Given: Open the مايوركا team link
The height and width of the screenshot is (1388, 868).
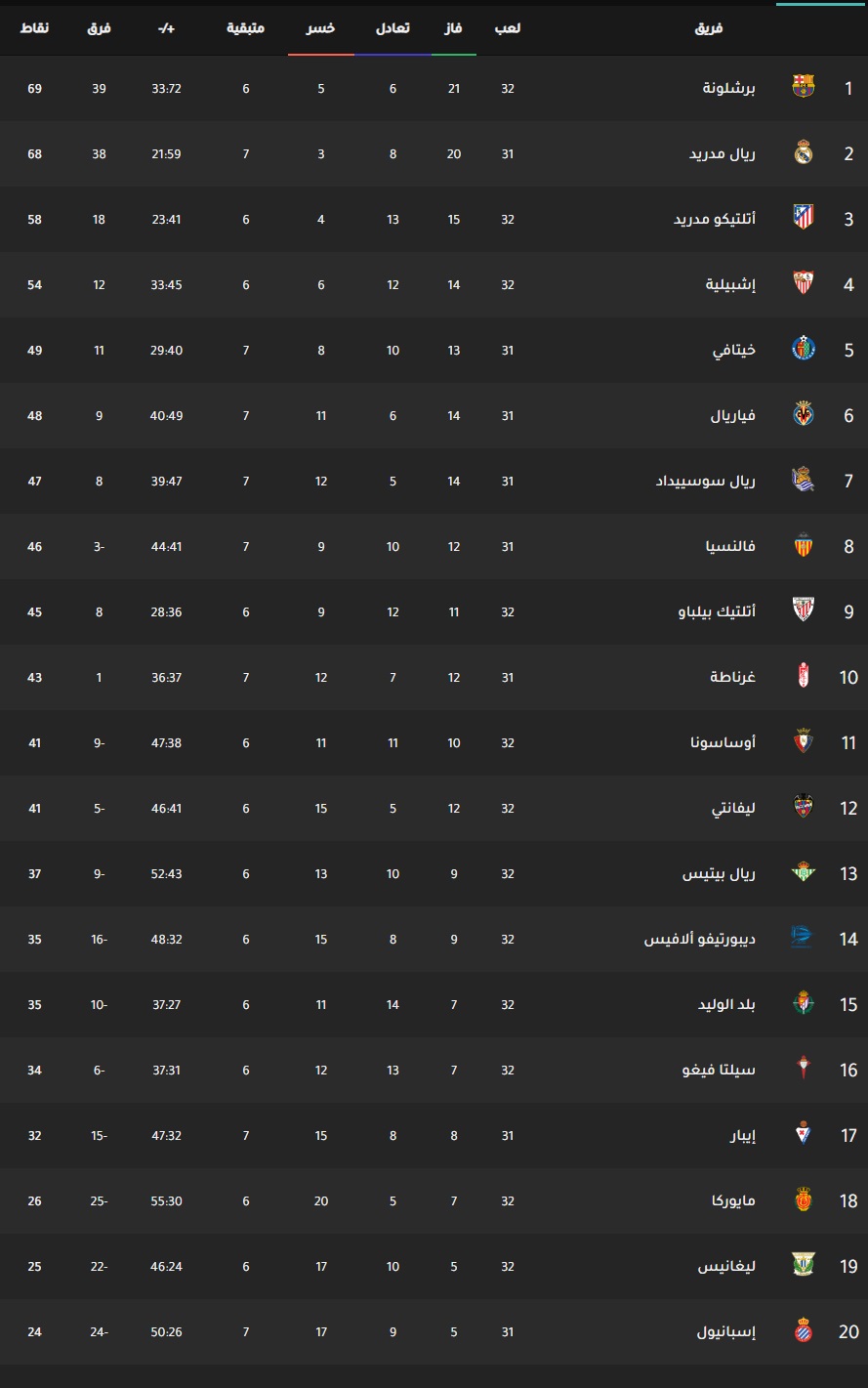Looking at the screenshot, I should (733, 1200).
